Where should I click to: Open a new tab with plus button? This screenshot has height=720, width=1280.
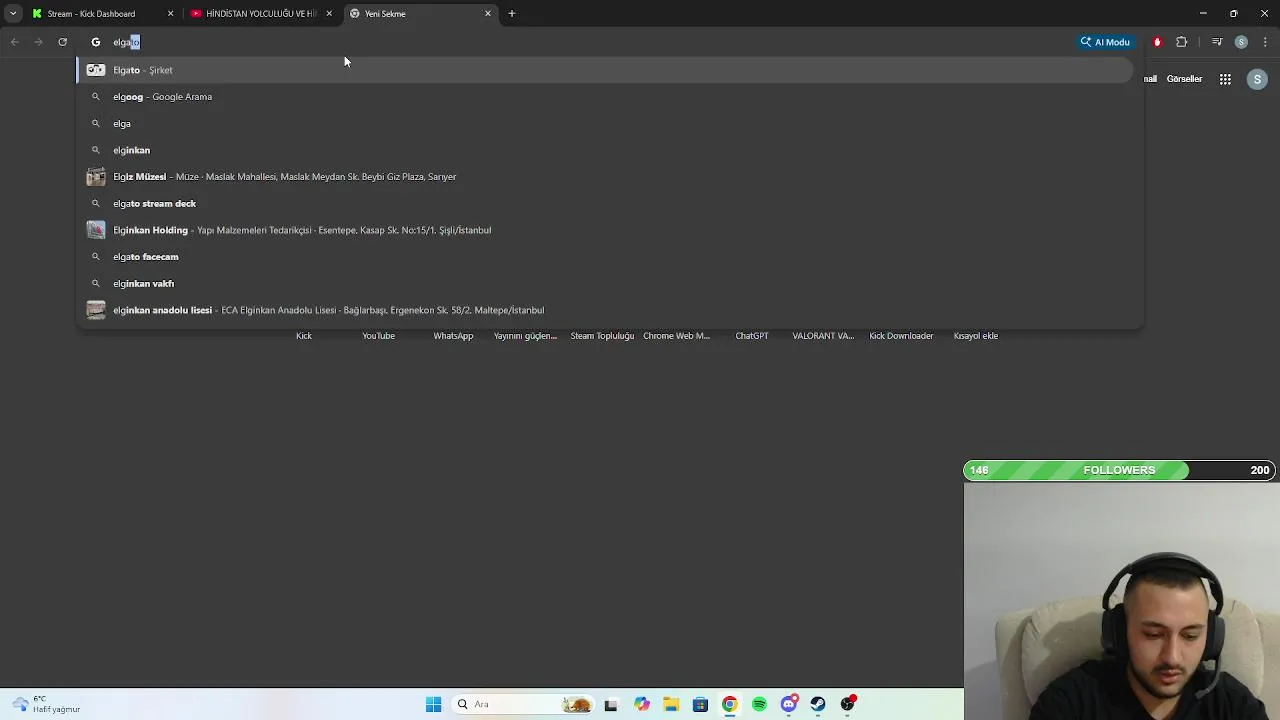pos(512,14)
